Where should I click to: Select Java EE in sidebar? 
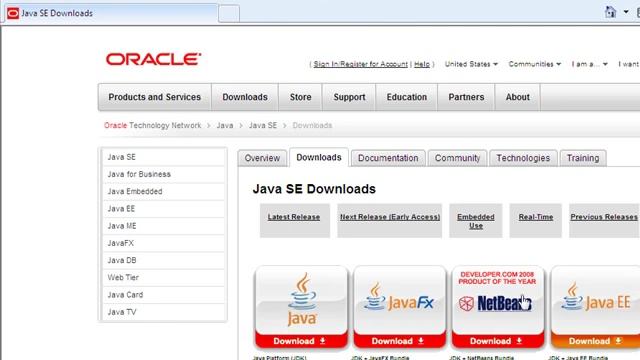(x=163, y=209)
